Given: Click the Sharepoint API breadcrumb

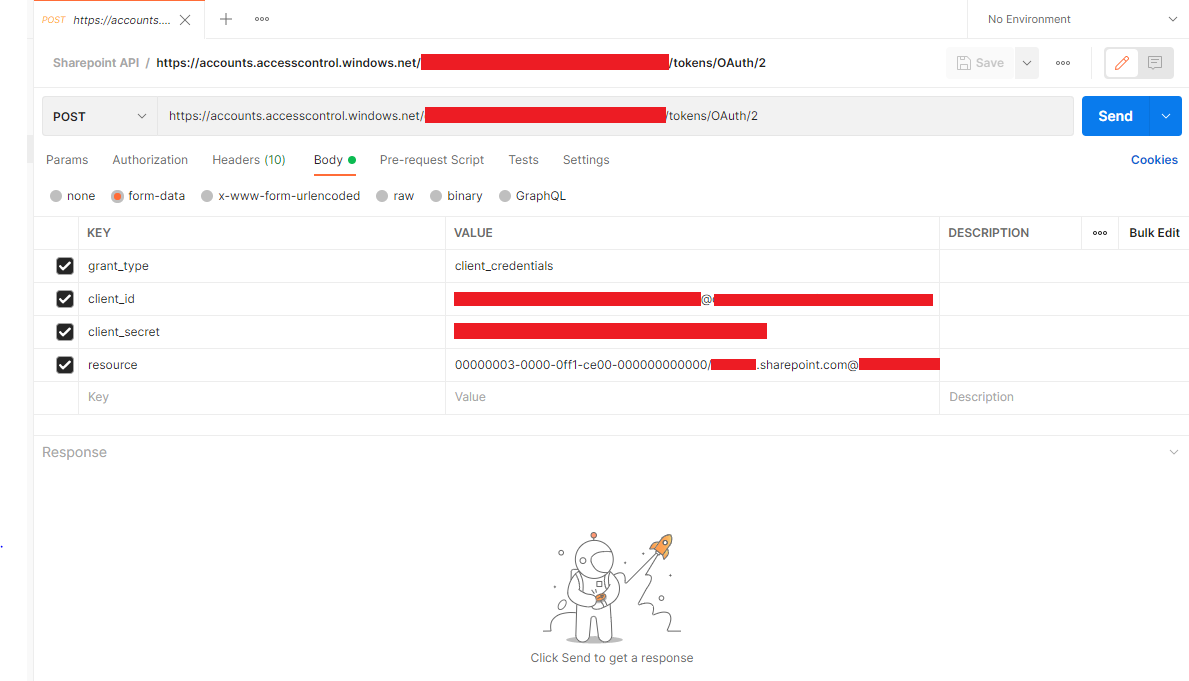Looking at the screenshot, I should (96, 63).
